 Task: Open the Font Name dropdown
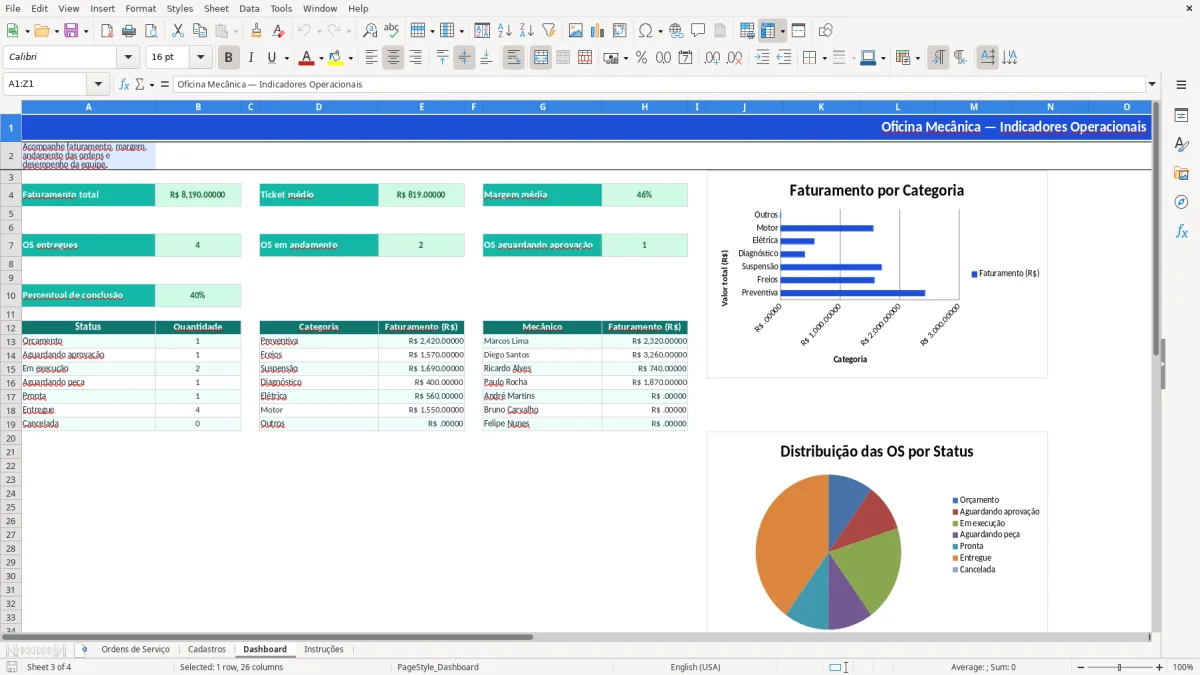pyautogui.click(x=128, y=58)
